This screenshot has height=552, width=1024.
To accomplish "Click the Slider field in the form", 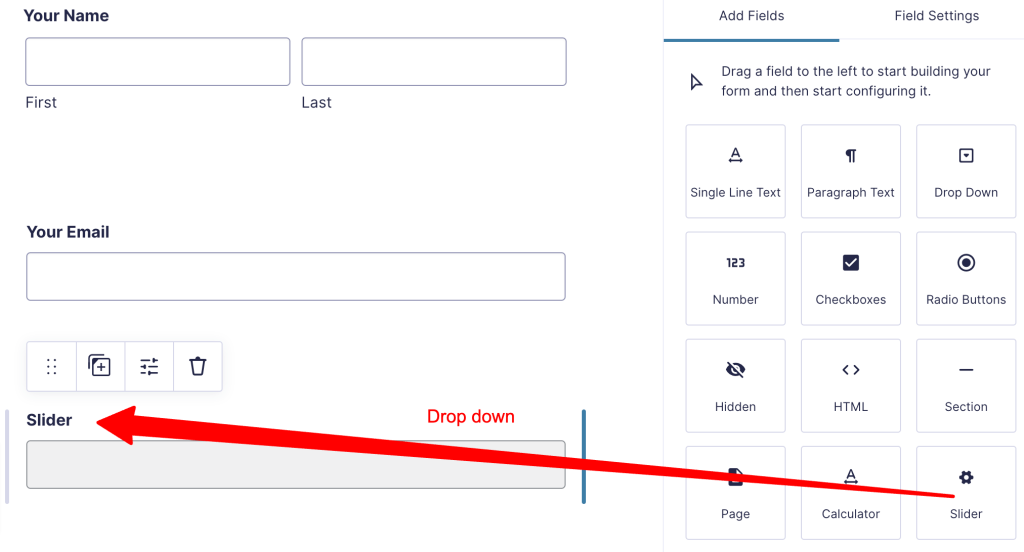I will pos(295,464).
